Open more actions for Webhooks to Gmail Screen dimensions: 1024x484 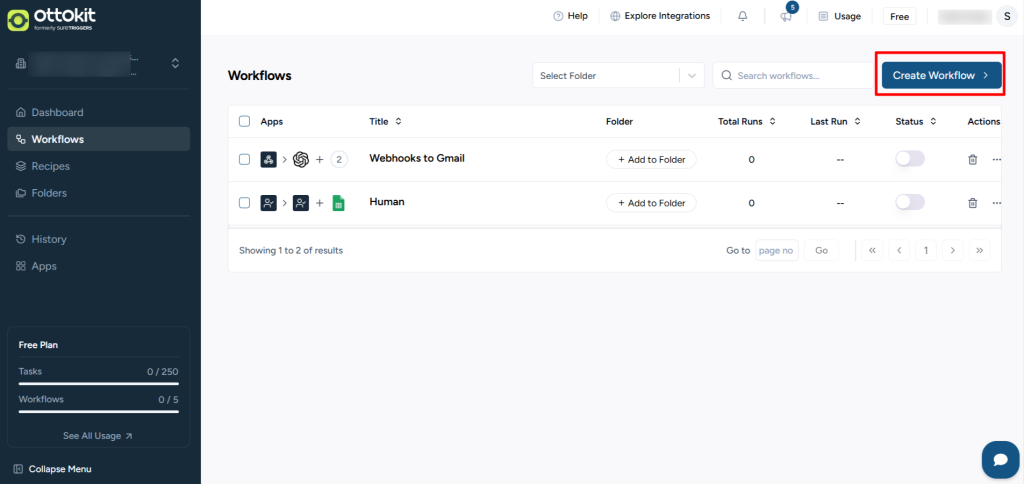tap(995, 159)
